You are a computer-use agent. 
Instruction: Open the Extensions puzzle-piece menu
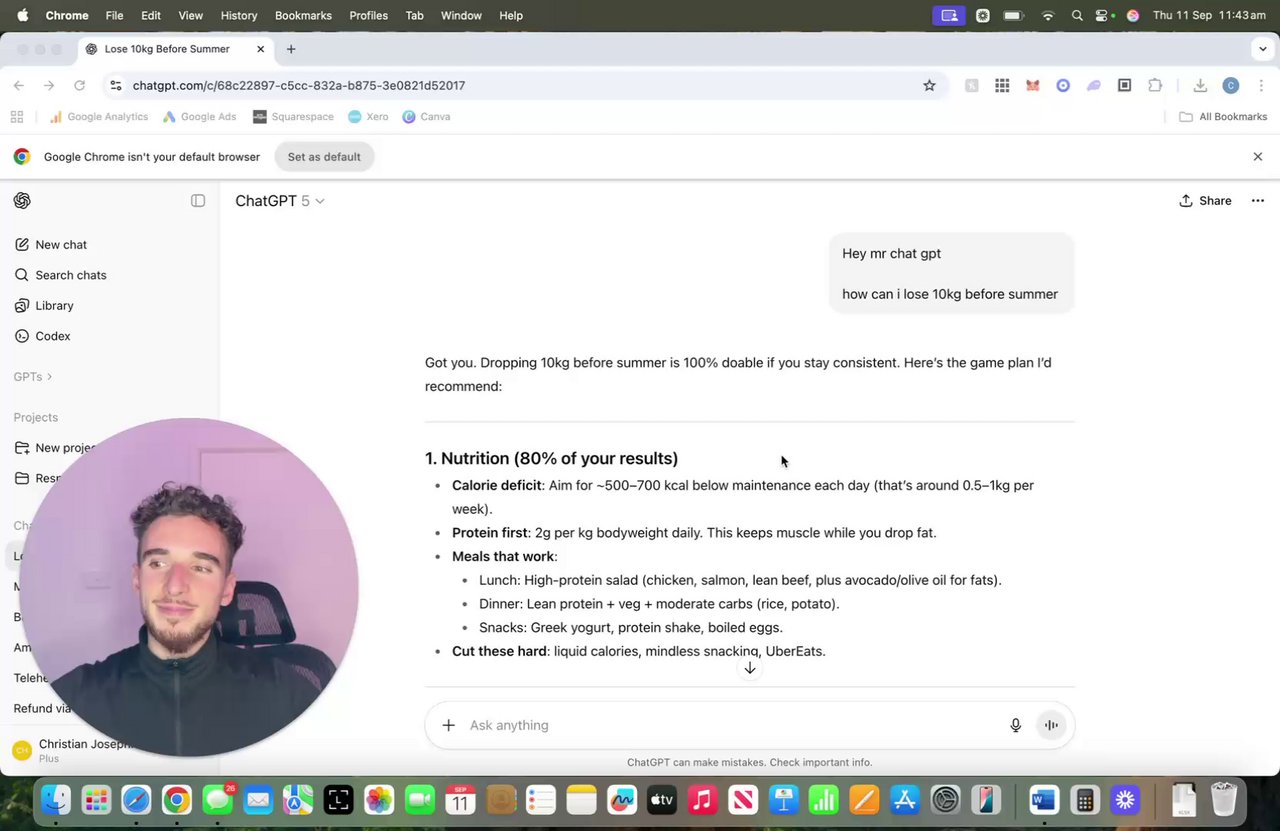[1155, 86]
